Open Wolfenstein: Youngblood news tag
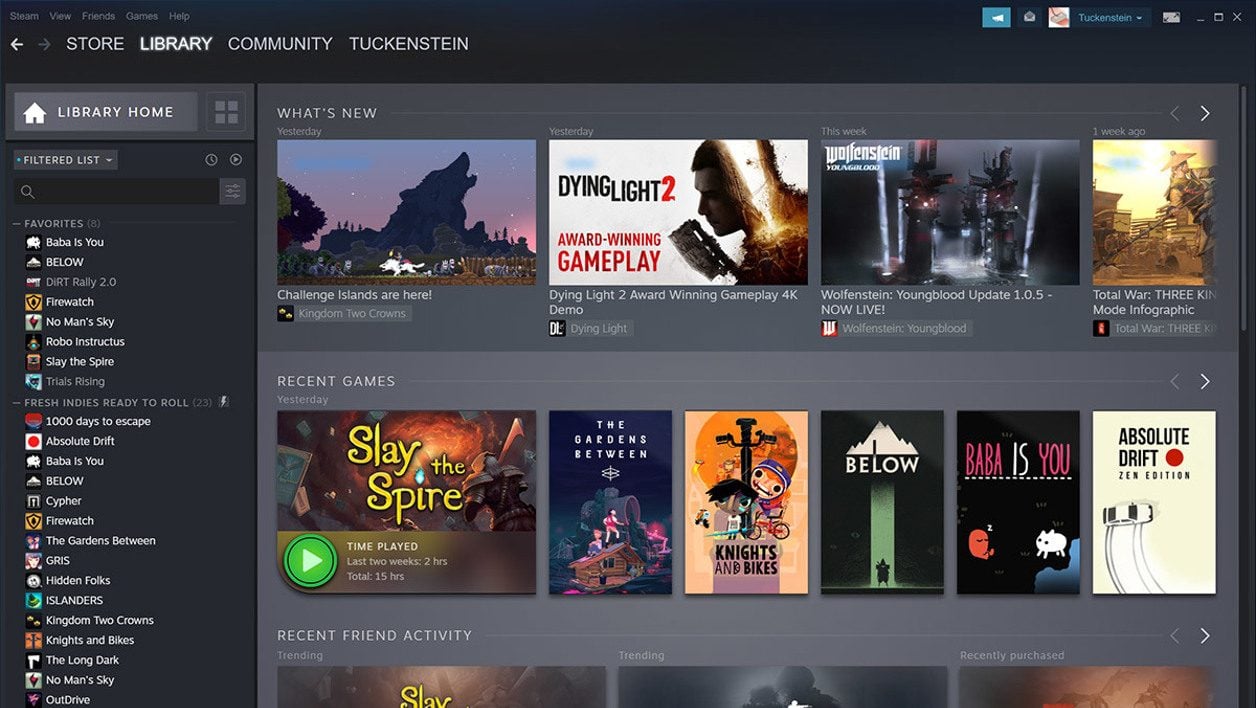The image size is (1256, 708). click(x=896, y=328)
